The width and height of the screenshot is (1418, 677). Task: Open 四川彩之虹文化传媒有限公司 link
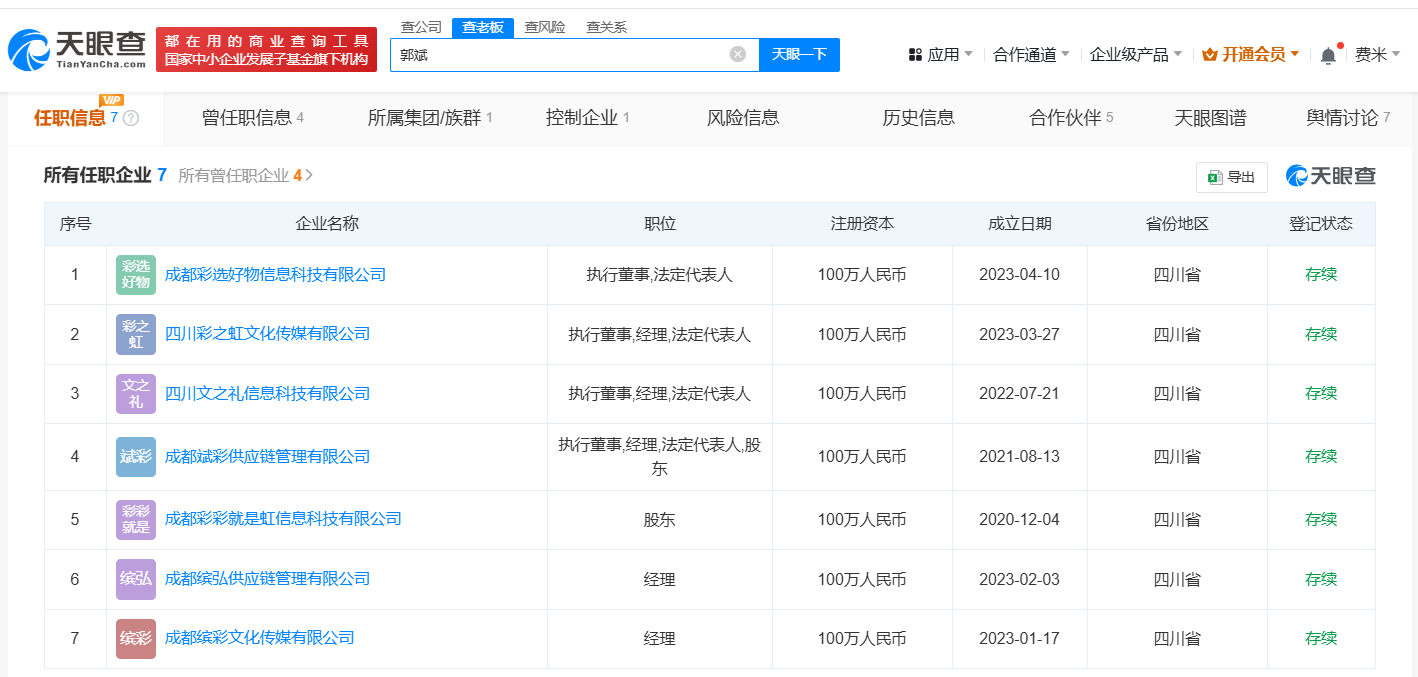[267, 334]
